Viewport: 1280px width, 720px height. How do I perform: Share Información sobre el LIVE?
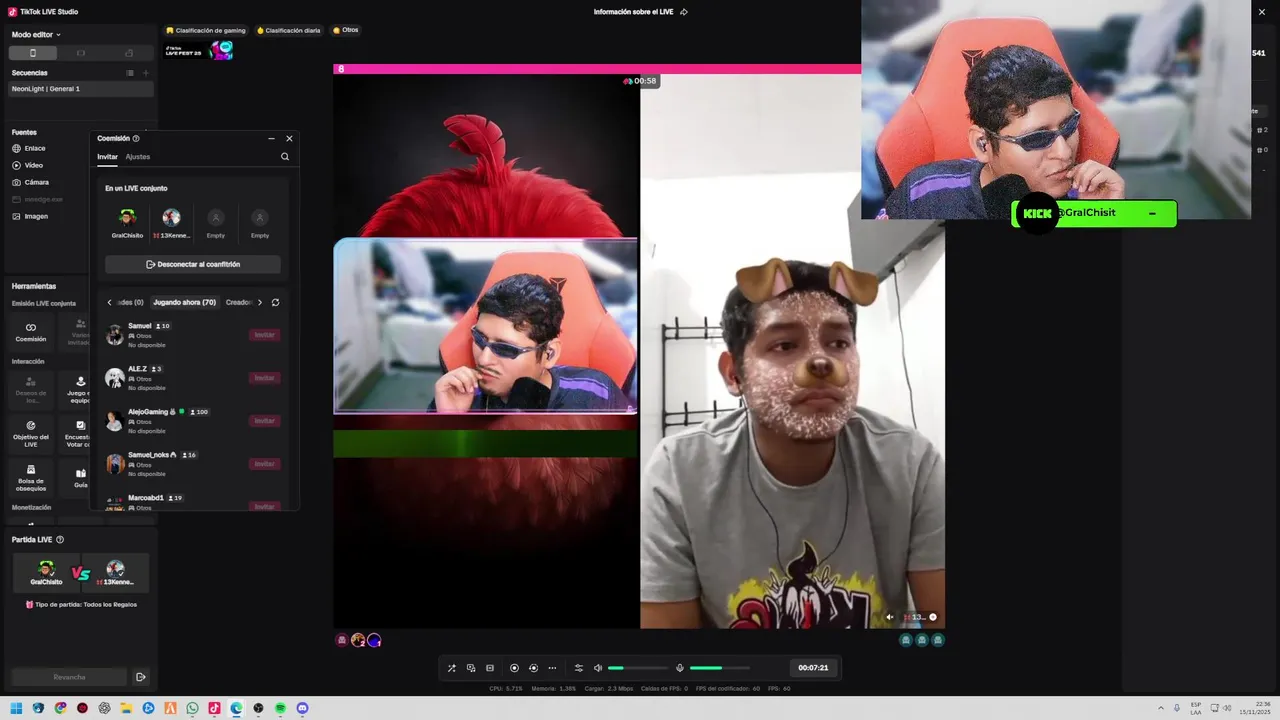click(684, 12)
